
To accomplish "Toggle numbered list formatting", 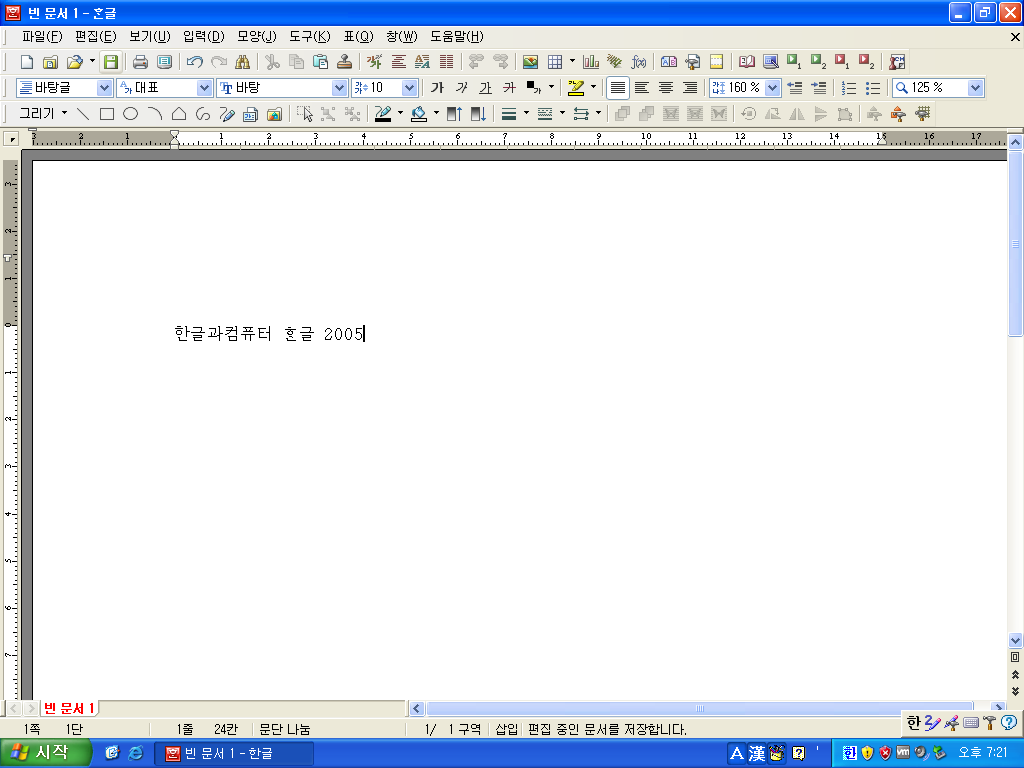I will (x=849, y=88).
